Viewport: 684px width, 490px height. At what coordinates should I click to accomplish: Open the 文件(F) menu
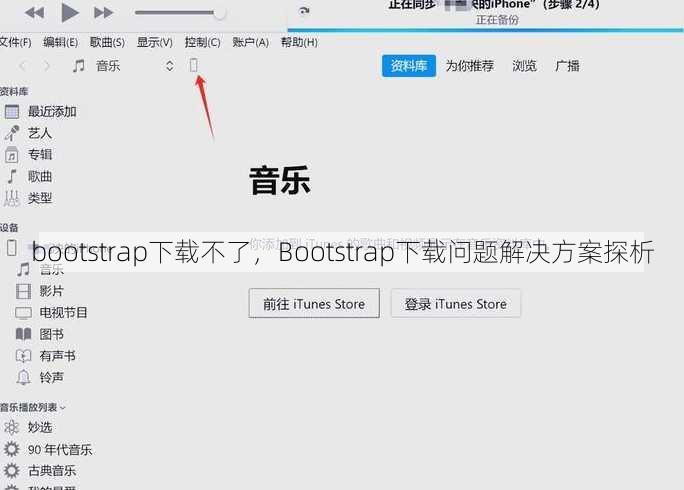coord(15,42)
